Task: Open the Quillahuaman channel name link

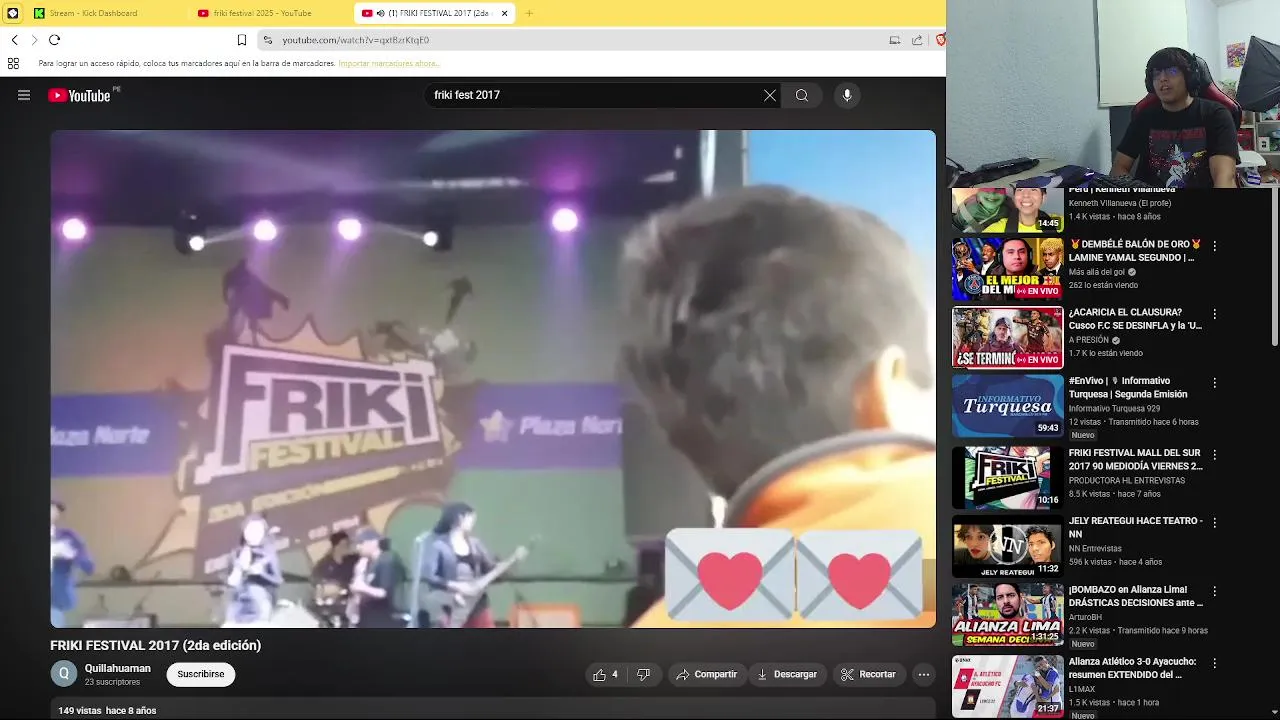Action: point(118,668)
